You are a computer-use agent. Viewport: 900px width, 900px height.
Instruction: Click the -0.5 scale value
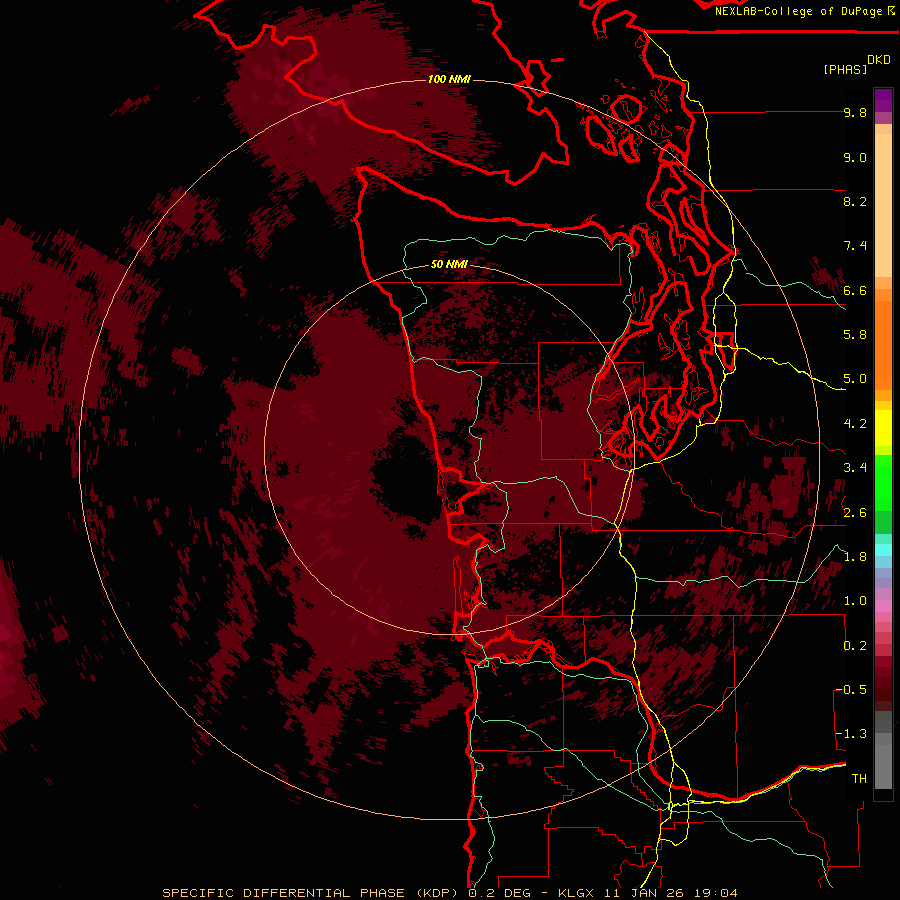pos(851,690)
